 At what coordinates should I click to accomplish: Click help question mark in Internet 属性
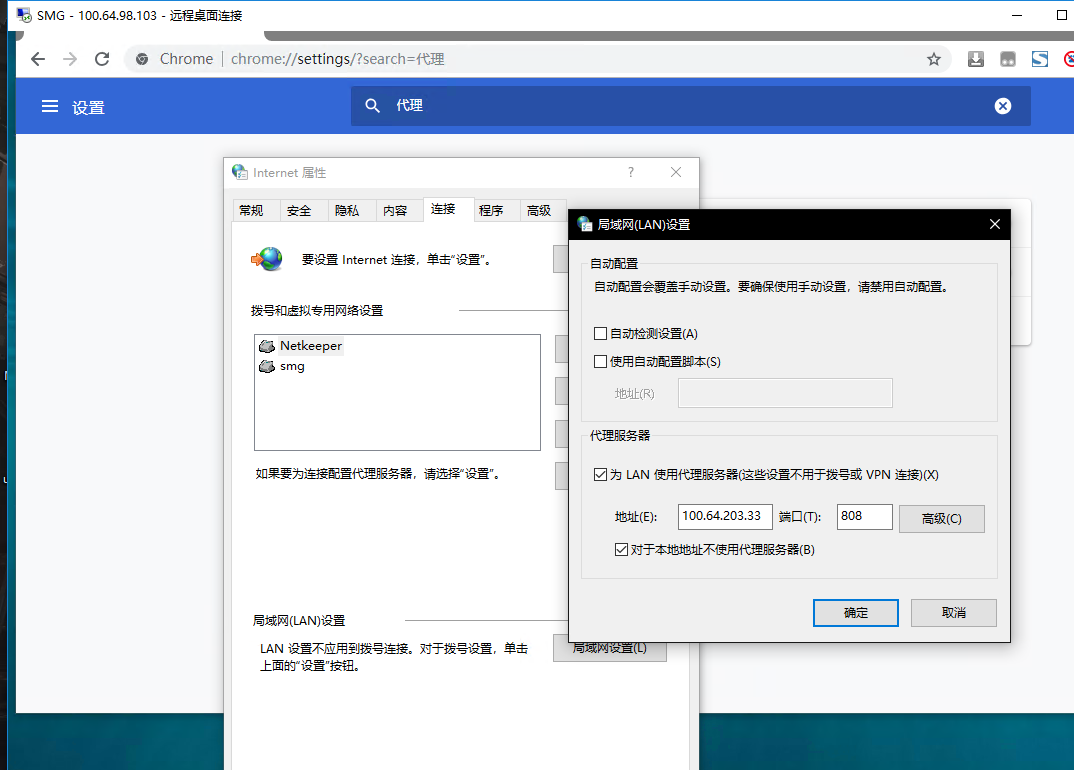point(631,172)
